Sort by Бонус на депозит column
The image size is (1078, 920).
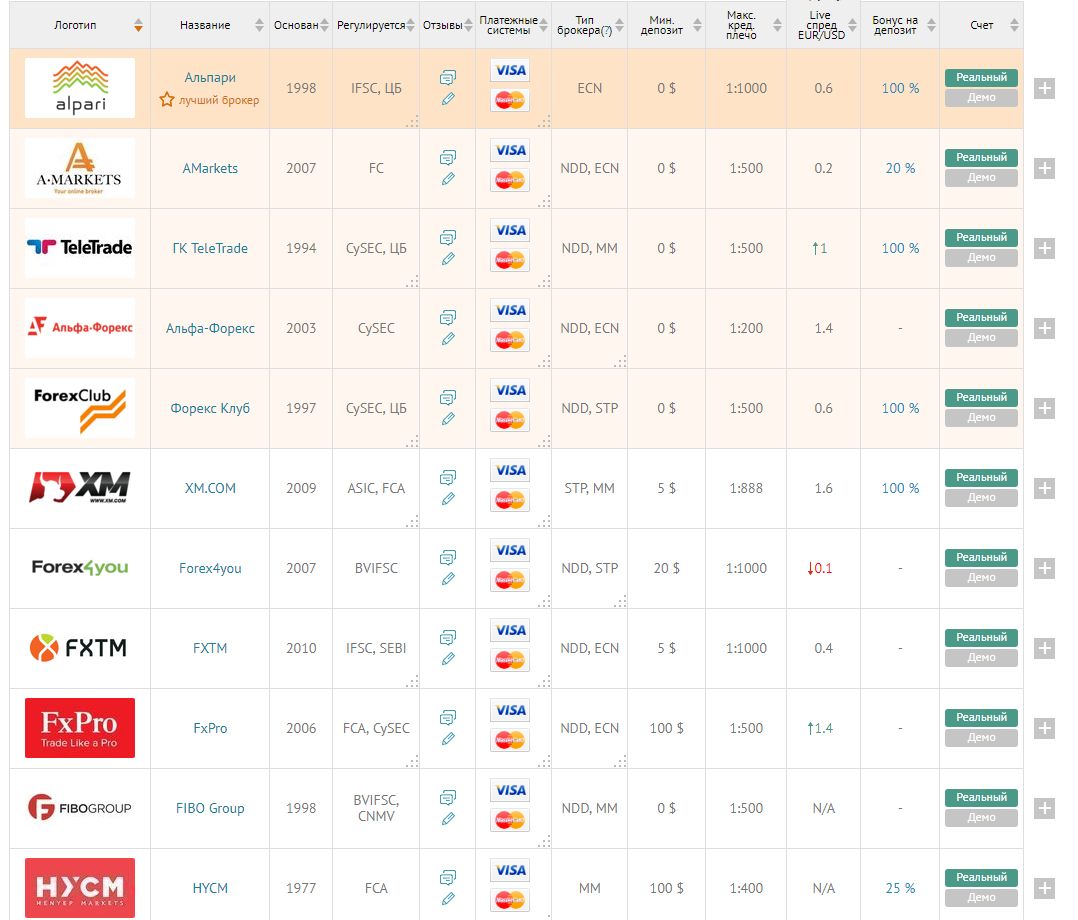929,25
